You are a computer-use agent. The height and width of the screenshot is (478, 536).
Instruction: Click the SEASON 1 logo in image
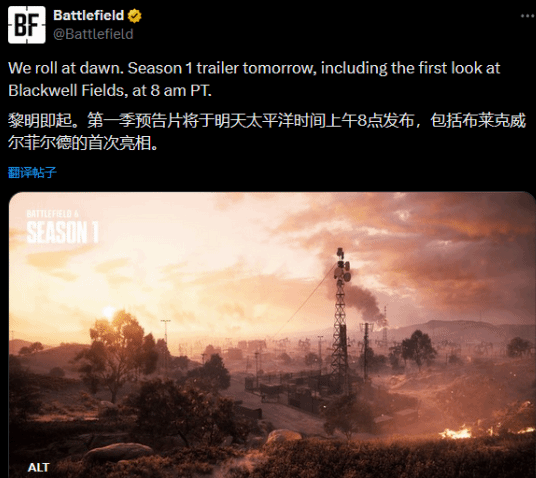coord(63,232)
